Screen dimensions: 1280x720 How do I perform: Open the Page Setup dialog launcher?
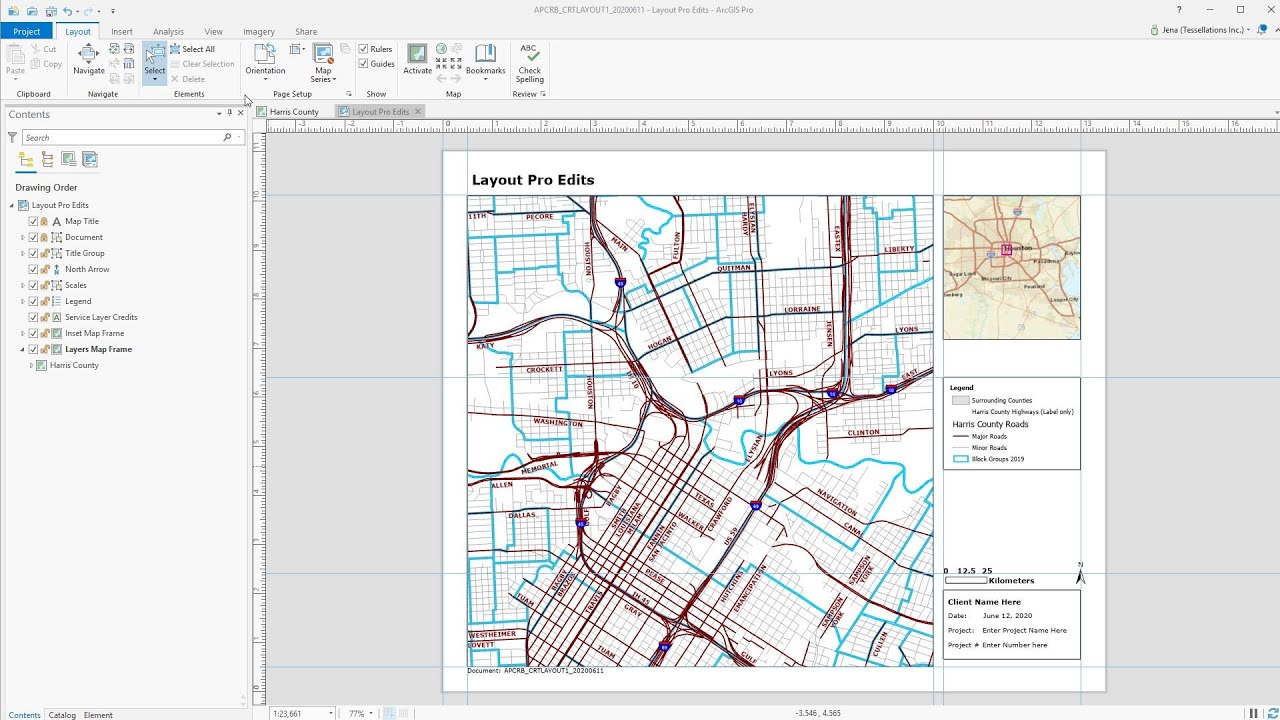click(x=349, y=94)
